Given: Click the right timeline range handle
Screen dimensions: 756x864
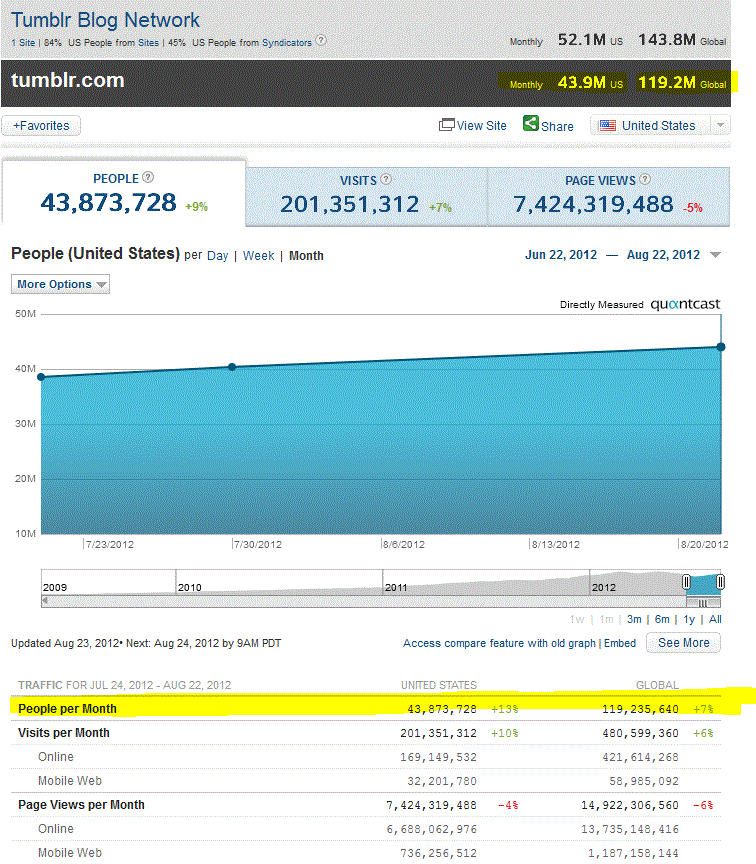Looking at the screenshot, I should [720, 581].
